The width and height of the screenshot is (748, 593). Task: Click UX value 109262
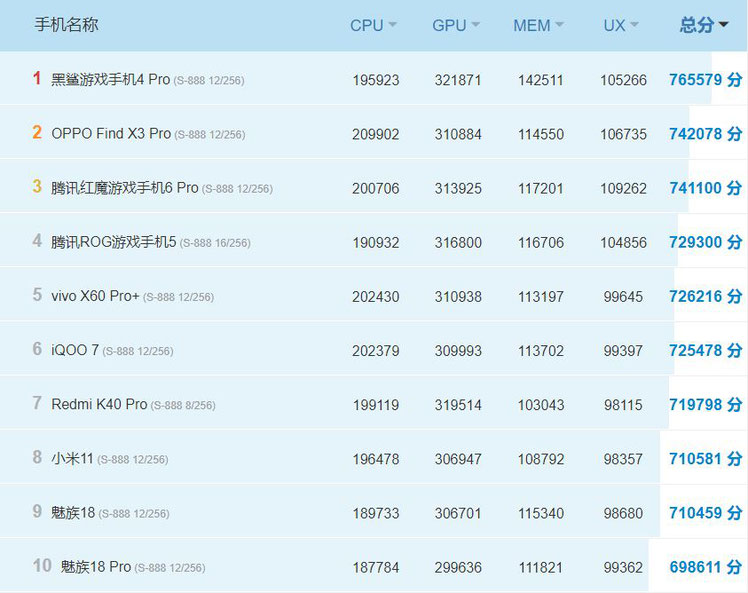pyautogui.click(x=623, y=188)
